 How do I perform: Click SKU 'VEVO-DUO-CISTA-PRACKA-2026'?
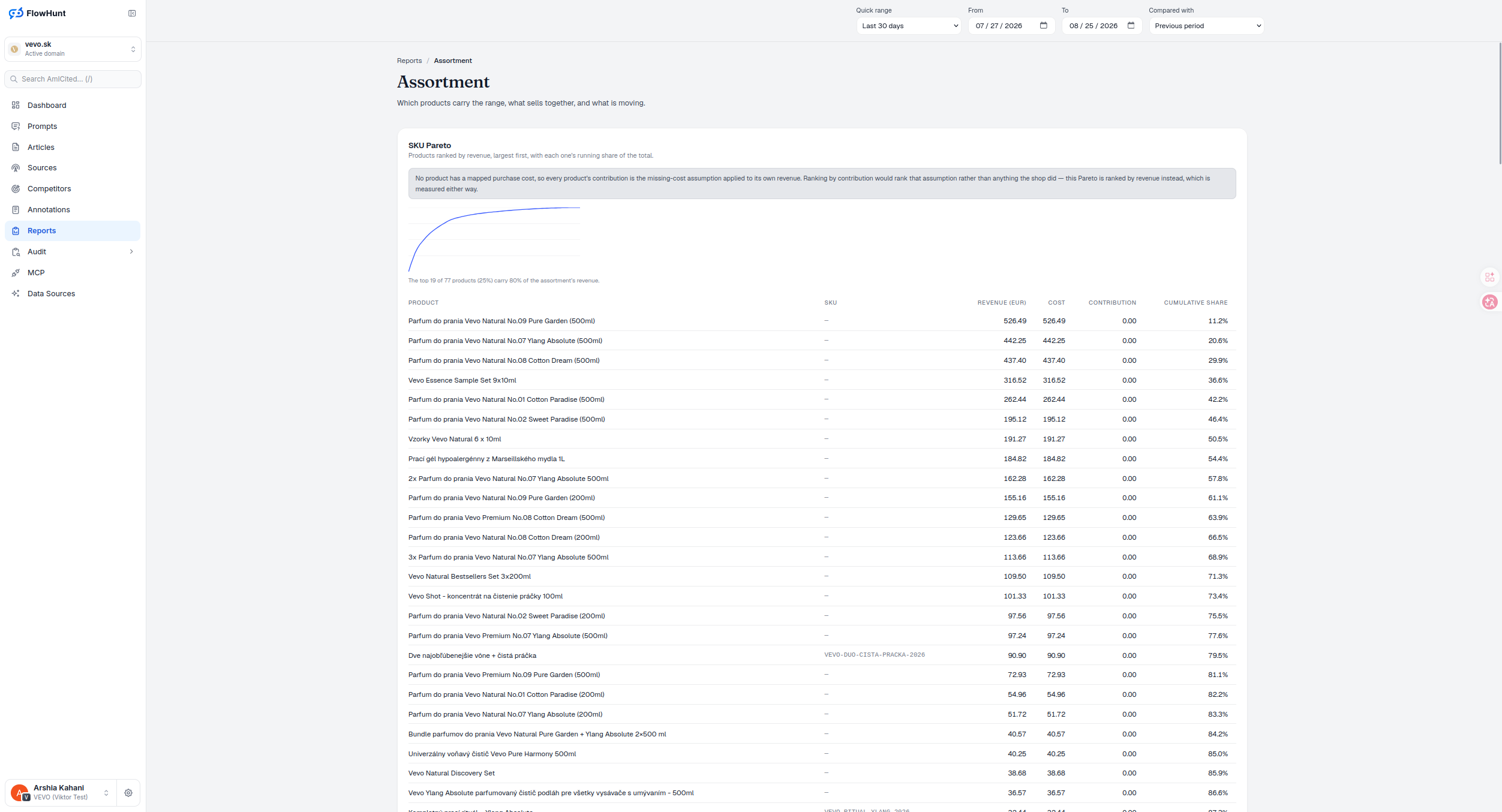click(875, 655)
